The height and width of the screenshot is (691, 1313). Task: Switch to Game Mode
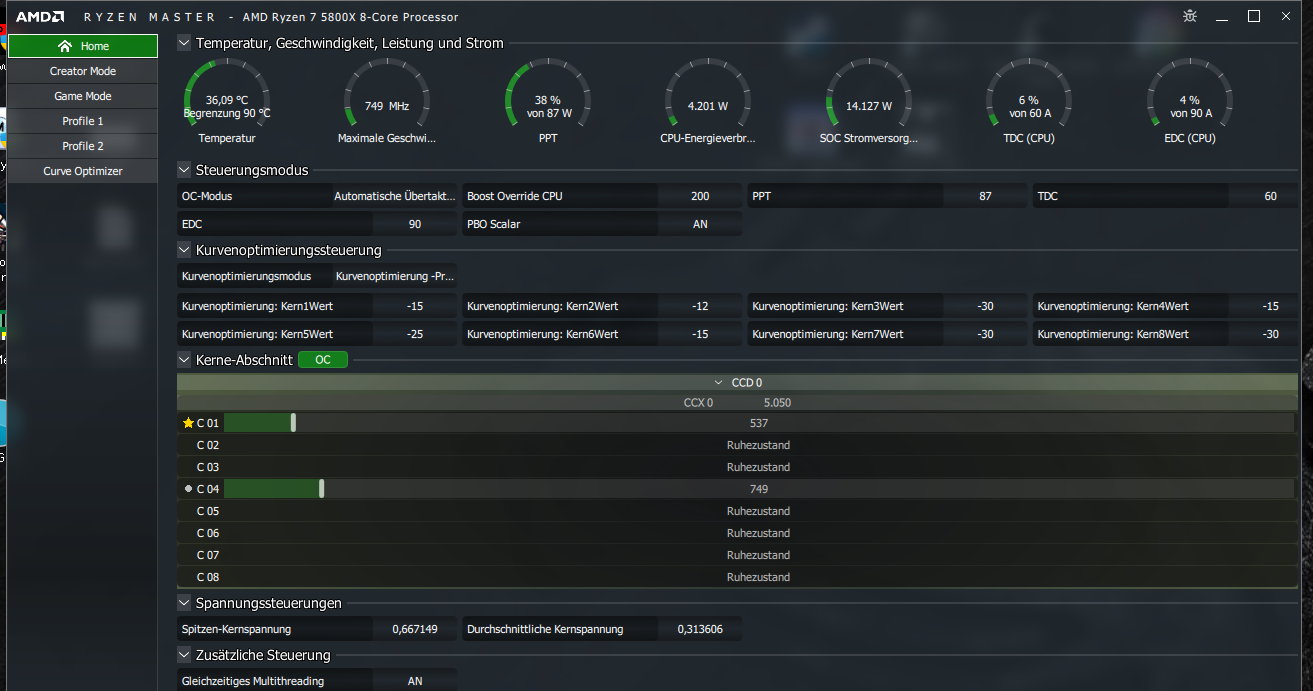coord(83,96)
